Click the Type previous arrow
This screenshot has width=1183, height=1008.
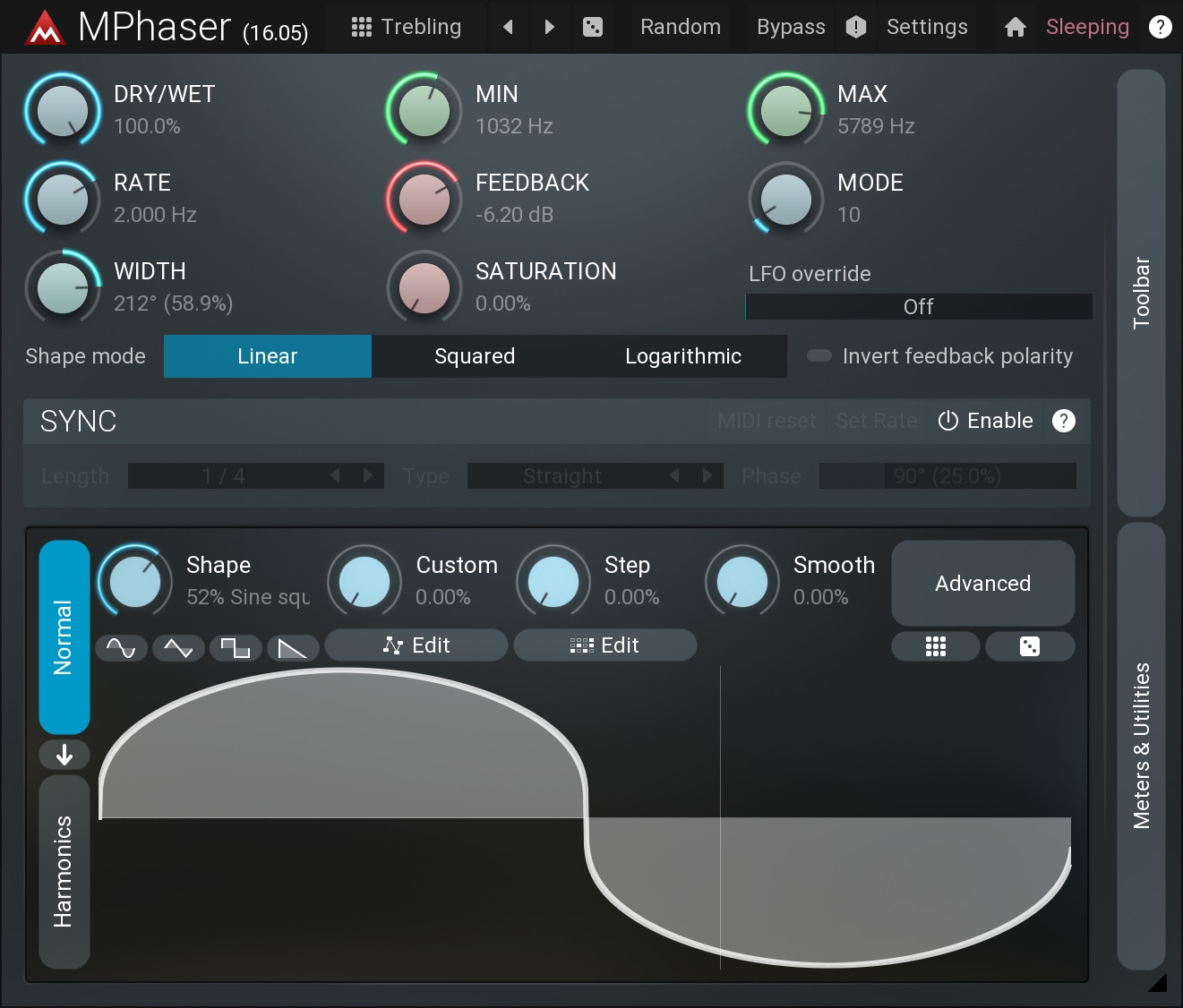pos(674,475)
